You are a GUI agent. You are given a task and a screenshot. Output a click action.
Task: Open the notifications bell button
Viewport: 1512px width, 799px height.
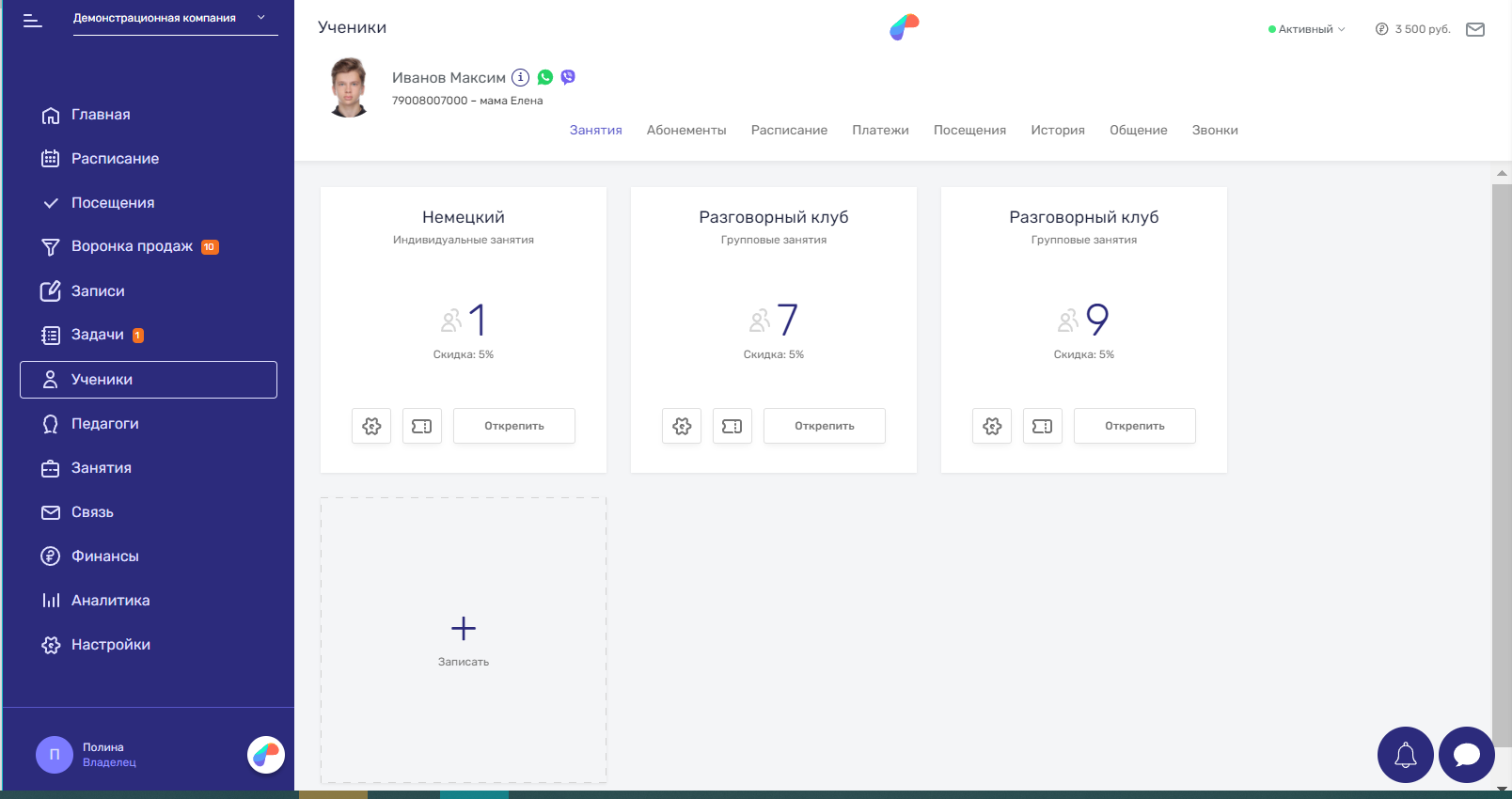(x=1405, y=755)
